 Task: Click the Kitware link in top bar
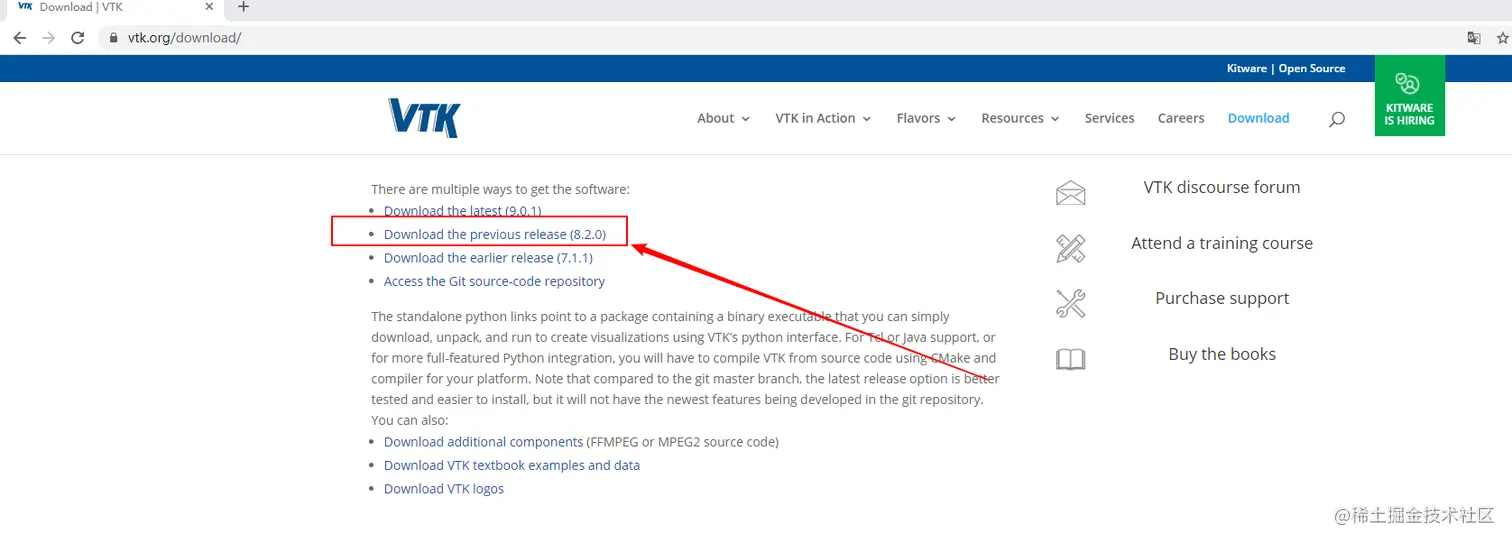[x=1246, y=68]
